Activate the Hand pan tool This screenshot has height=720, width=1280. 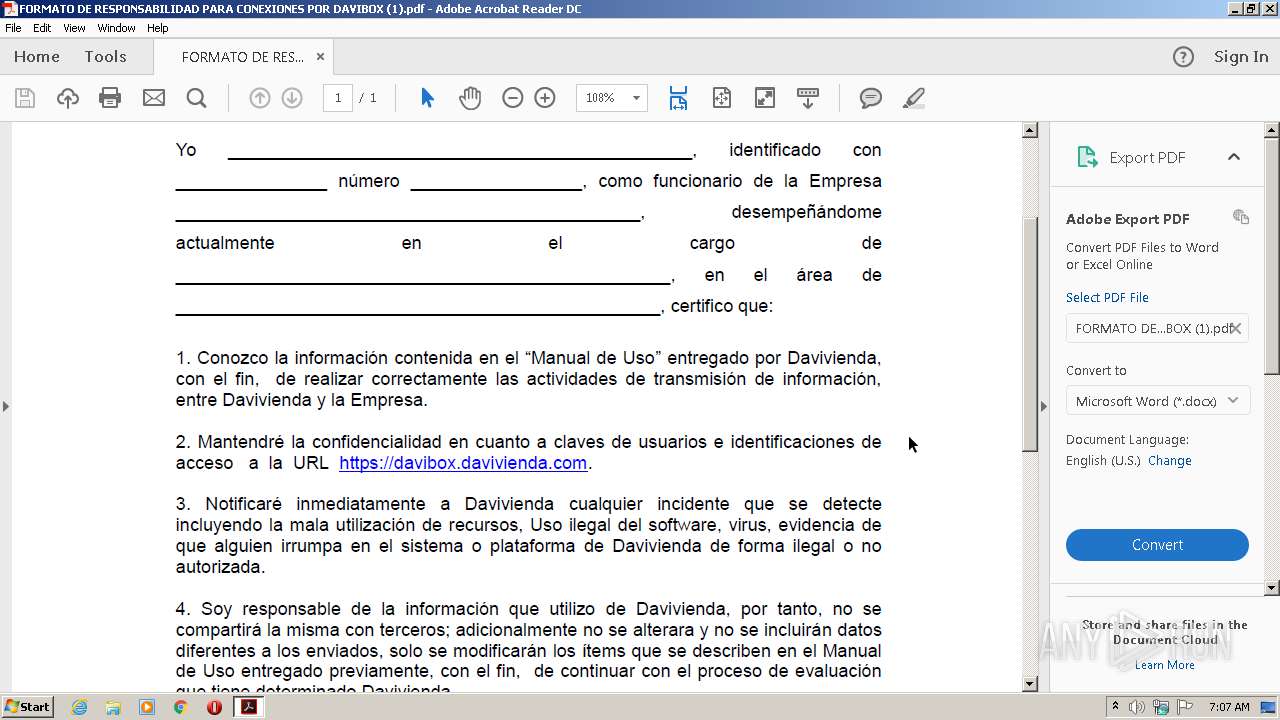pyautogui.click(x=470, y=98)
